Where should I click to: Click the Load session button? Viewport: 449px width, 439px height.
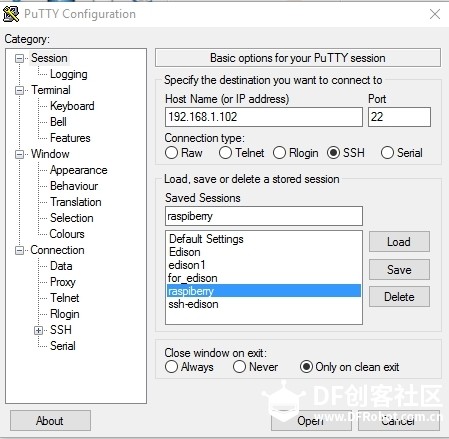(399, 242)
